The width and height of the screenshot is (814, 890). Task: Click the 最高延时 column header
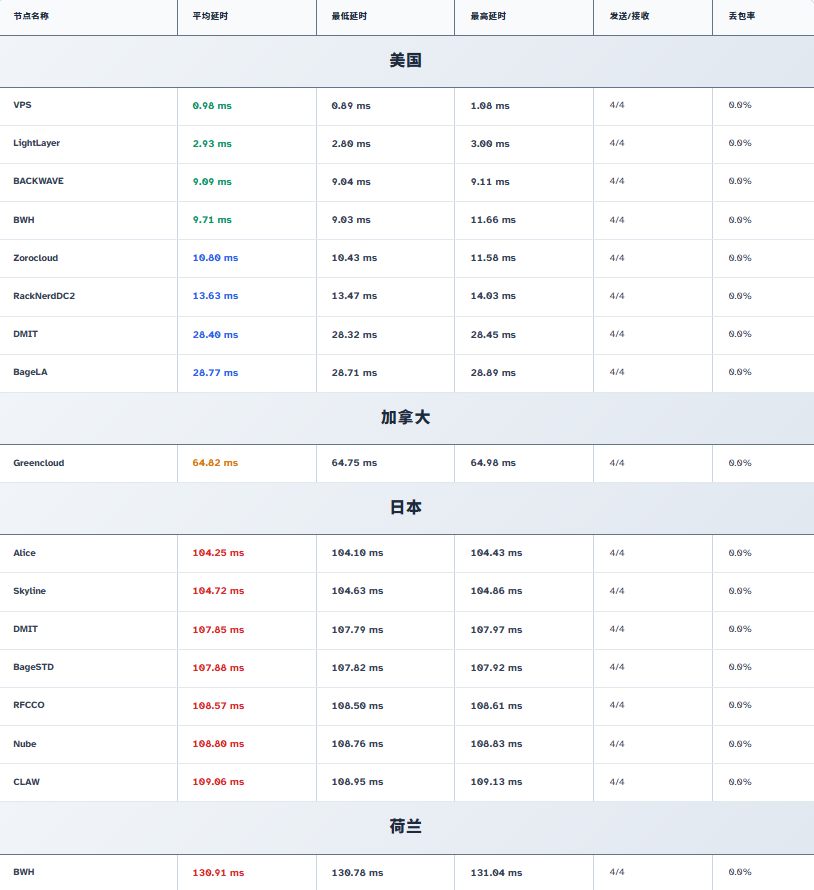pyautogui.click(x=488, y=16)
